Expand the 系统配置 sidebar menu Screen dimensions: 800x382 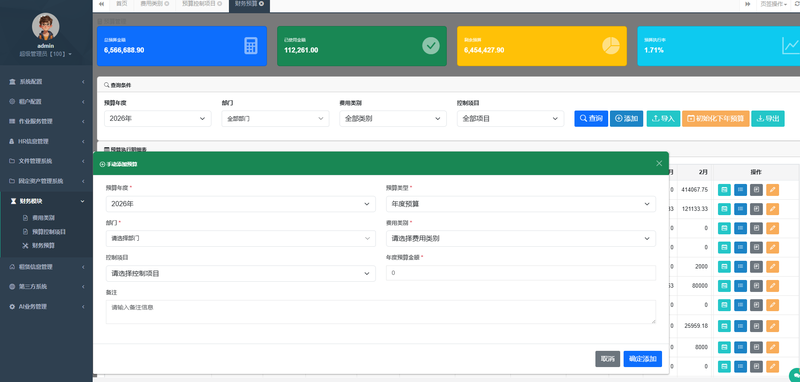(x=46, y=82)
